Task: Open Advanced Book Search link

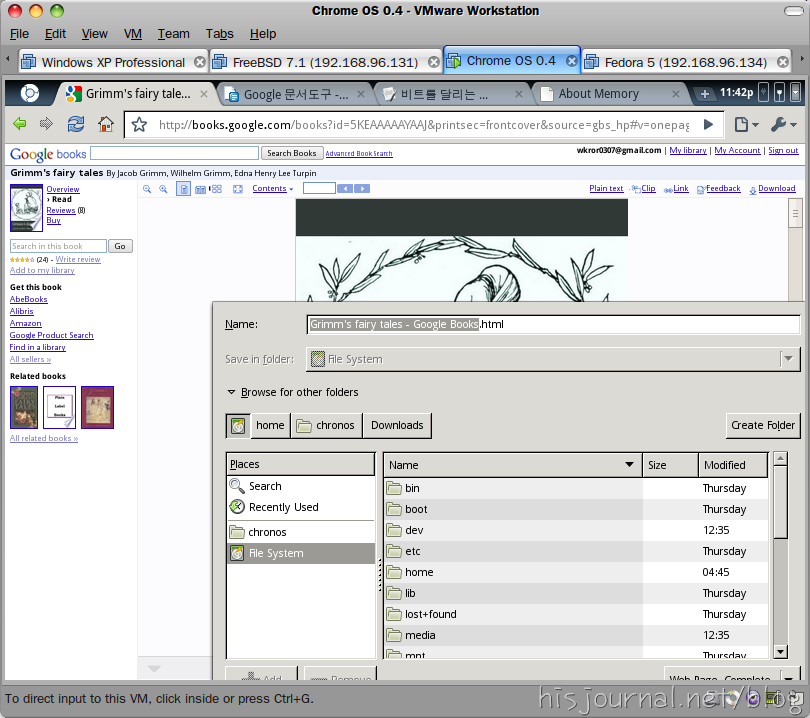Action: [359, 153]
